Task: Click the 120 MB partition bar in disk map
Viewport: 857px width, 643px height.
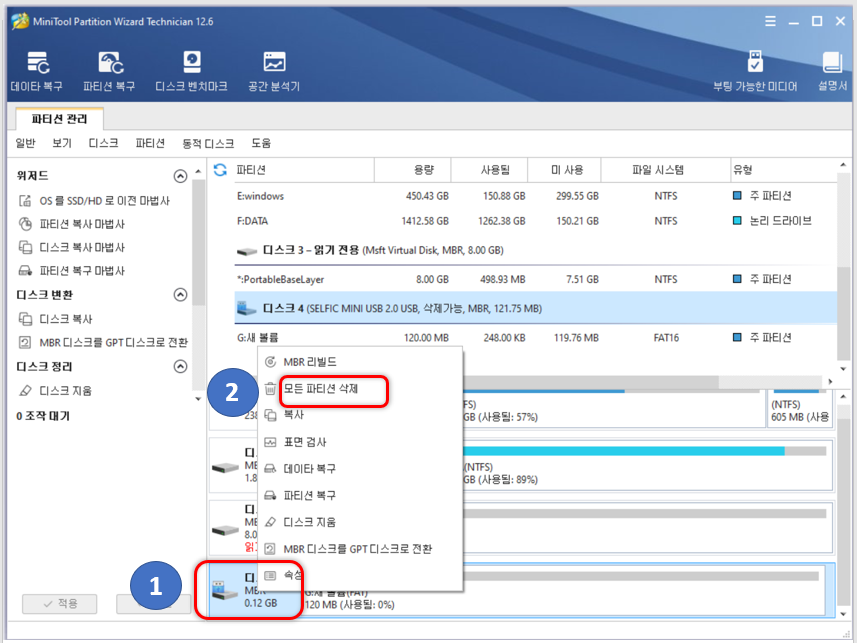Action: (563, 590)
